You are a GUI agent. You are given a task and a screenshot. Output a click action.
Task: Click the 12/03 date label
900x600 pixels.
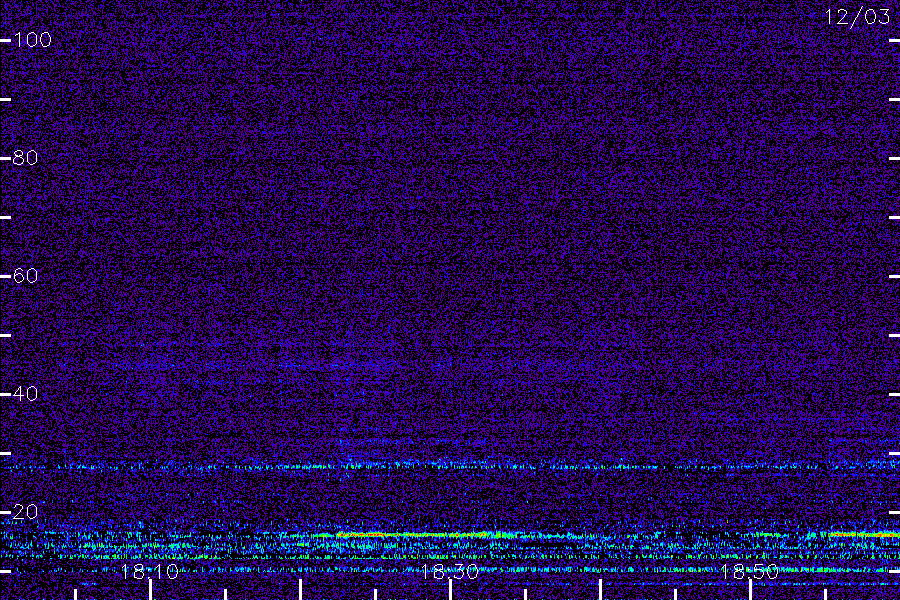coord(858,17)
